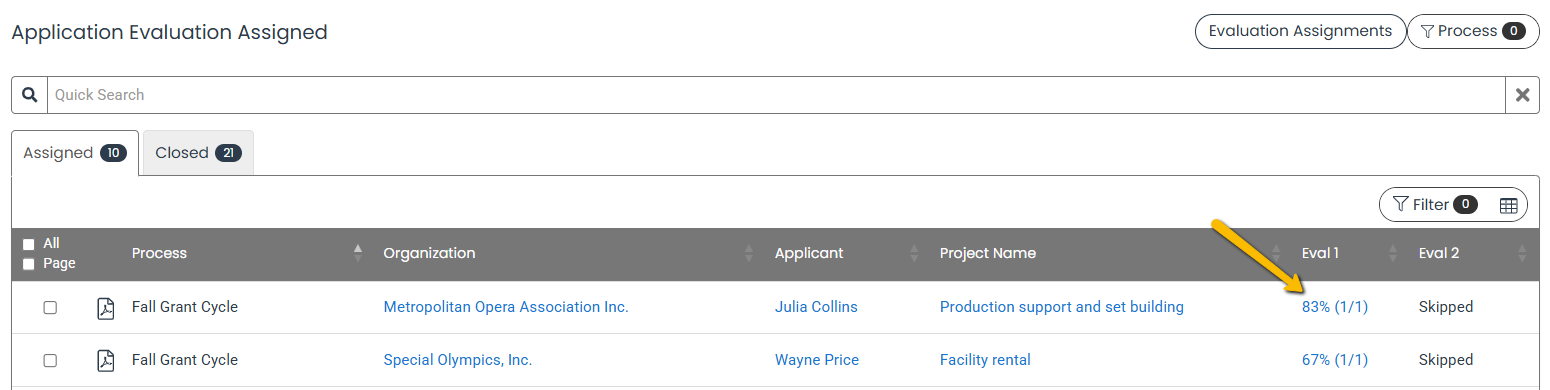1550x390 pixels.
Task: Clear search with the X icon
Action: (x=1522, y=95)
